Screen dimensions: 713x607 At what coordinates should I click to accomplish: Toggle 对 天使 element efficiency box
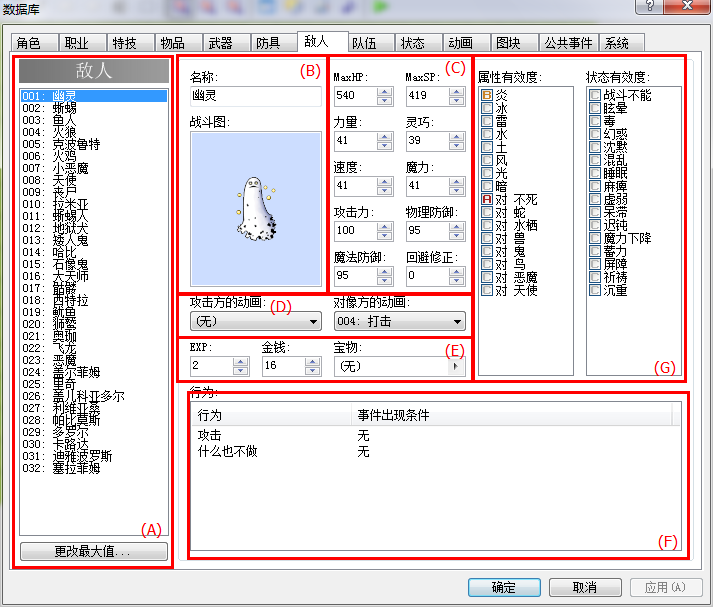tap(487, 290)
